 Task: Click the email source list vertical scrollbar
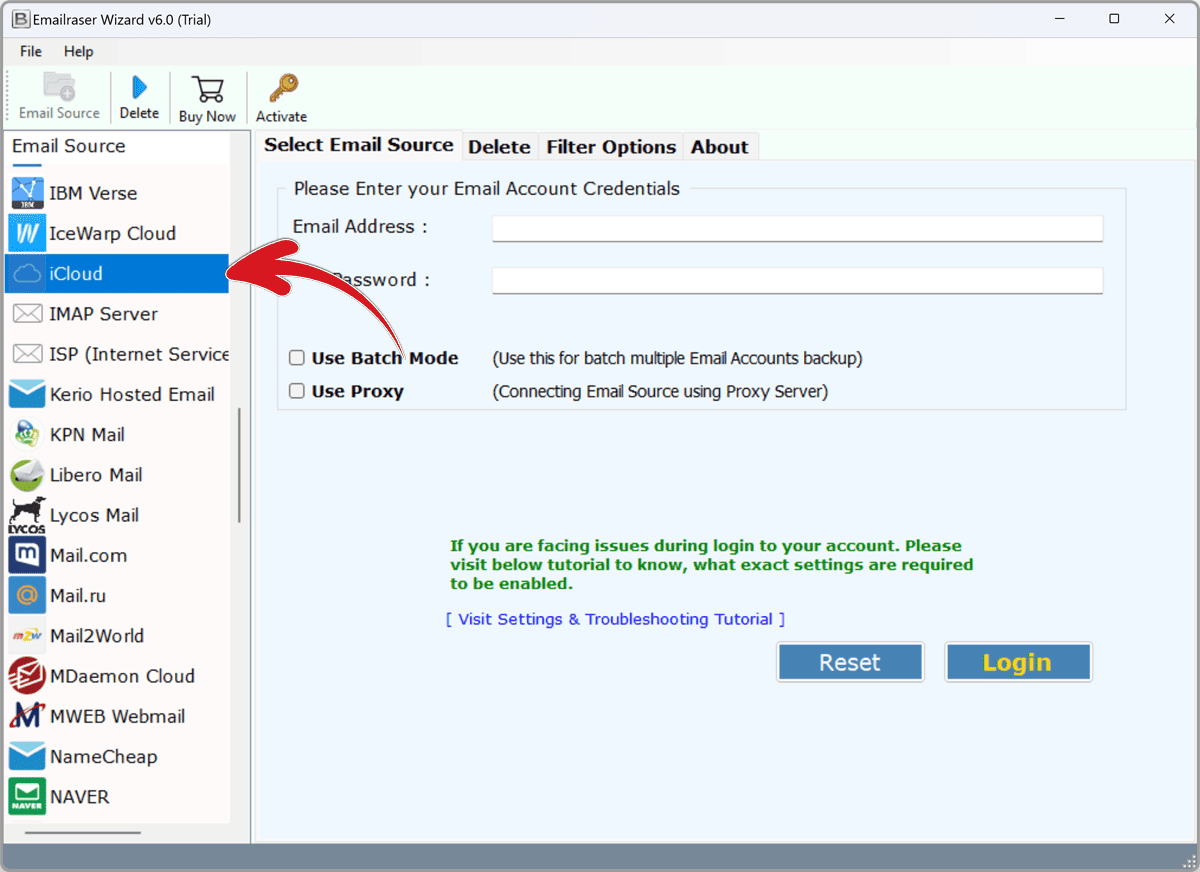(239, 465)
